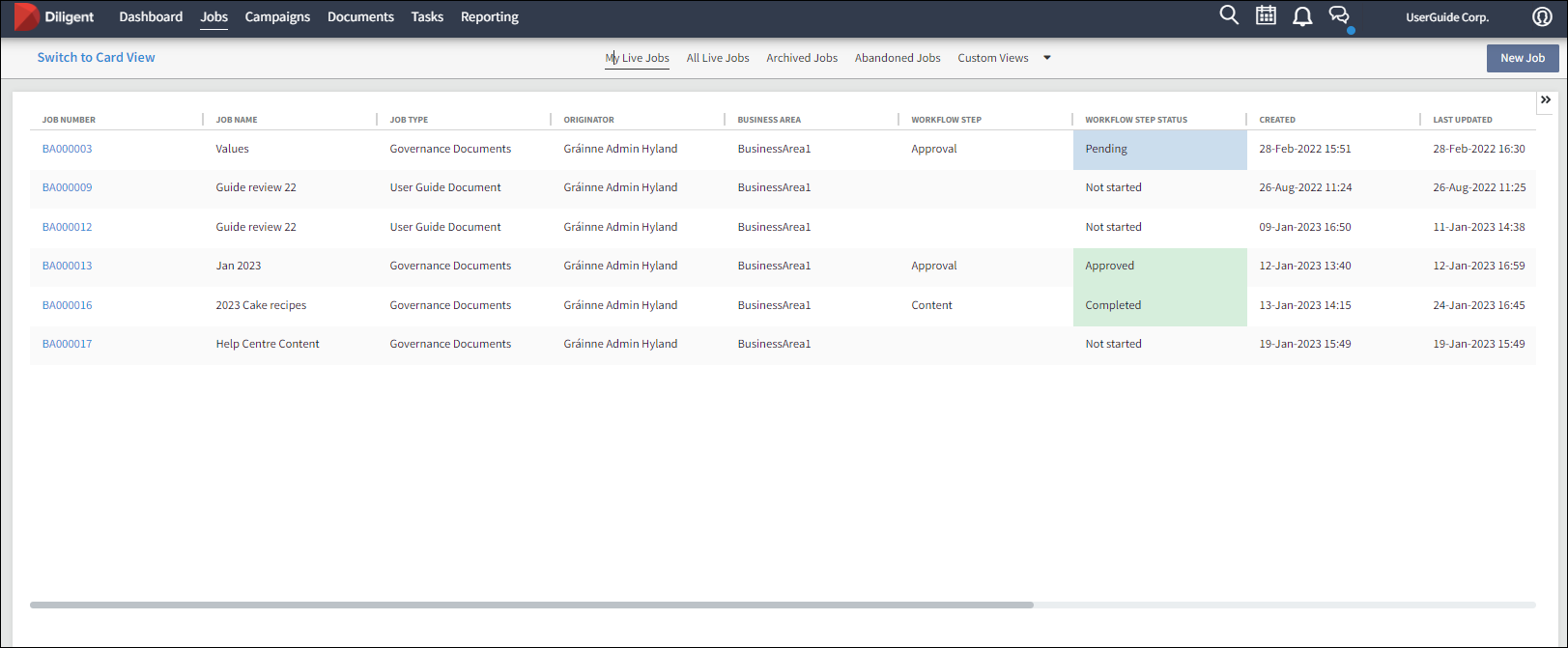
Task: Switch to the All Live Jobs tab
Action: (x=717, y=58)
